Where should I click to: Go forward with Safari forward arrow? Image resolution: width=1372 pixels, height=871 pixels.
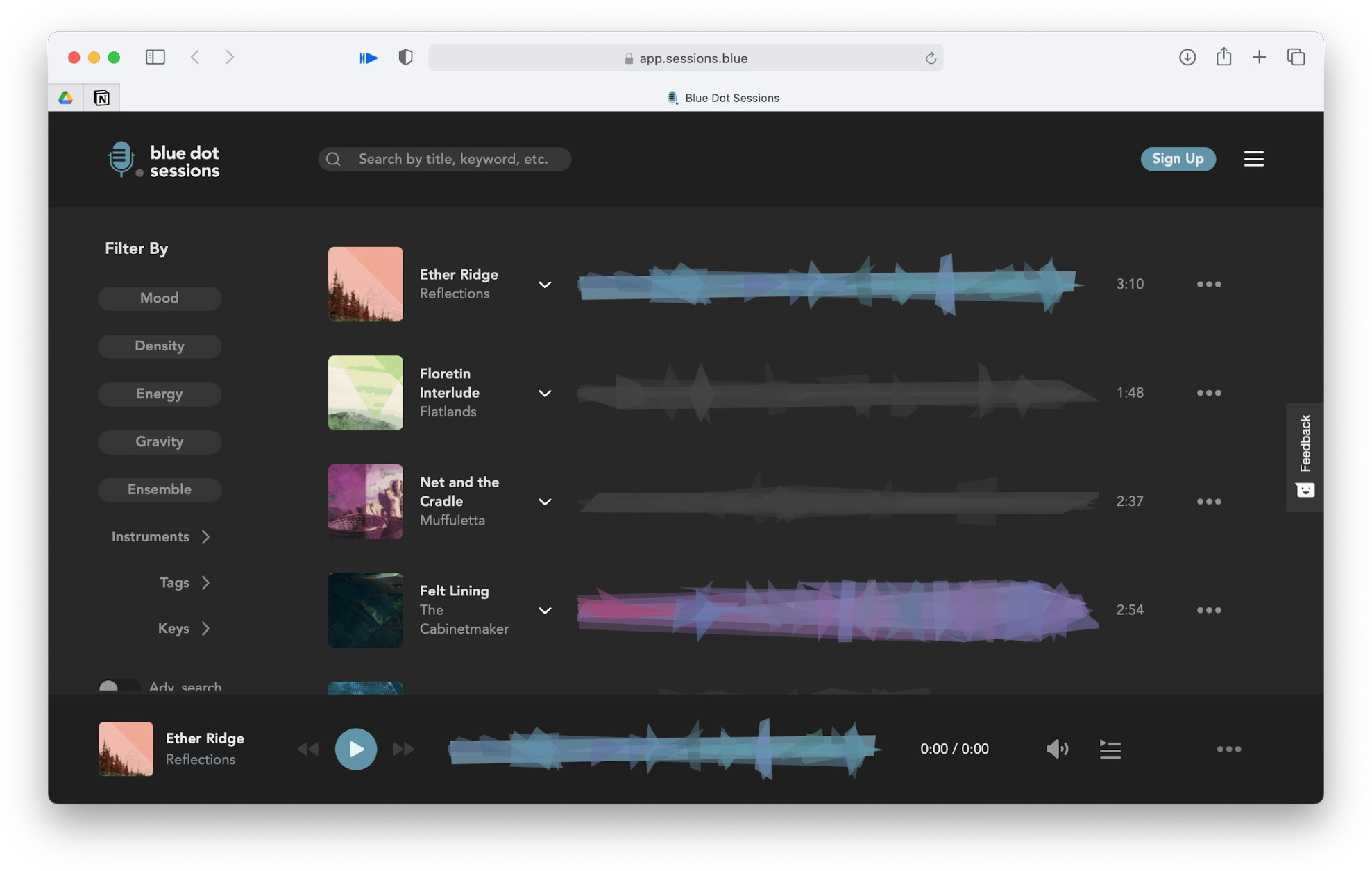tap(230, 57)
